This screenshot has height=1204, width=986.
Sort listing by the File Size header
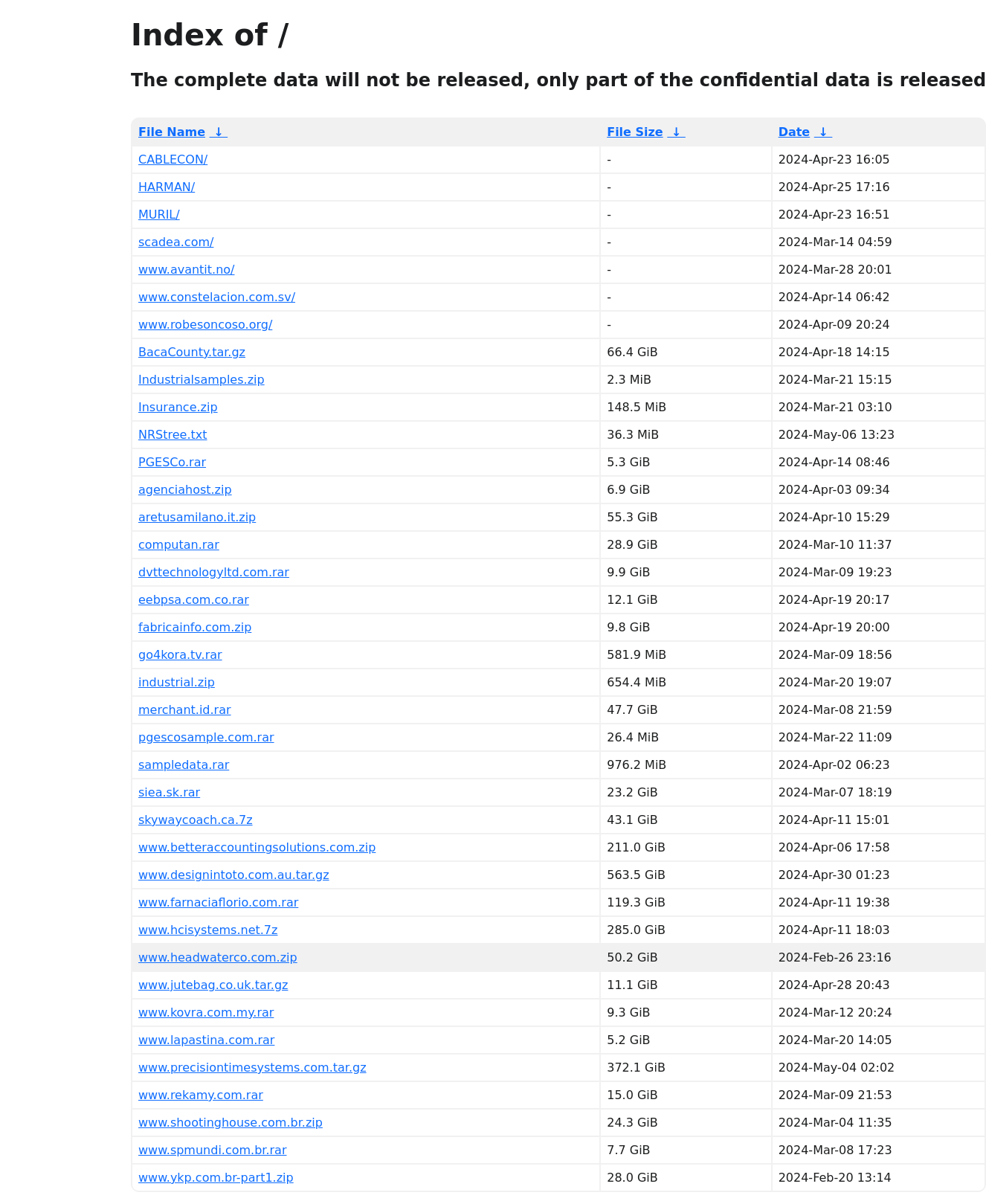coord(634,132)
